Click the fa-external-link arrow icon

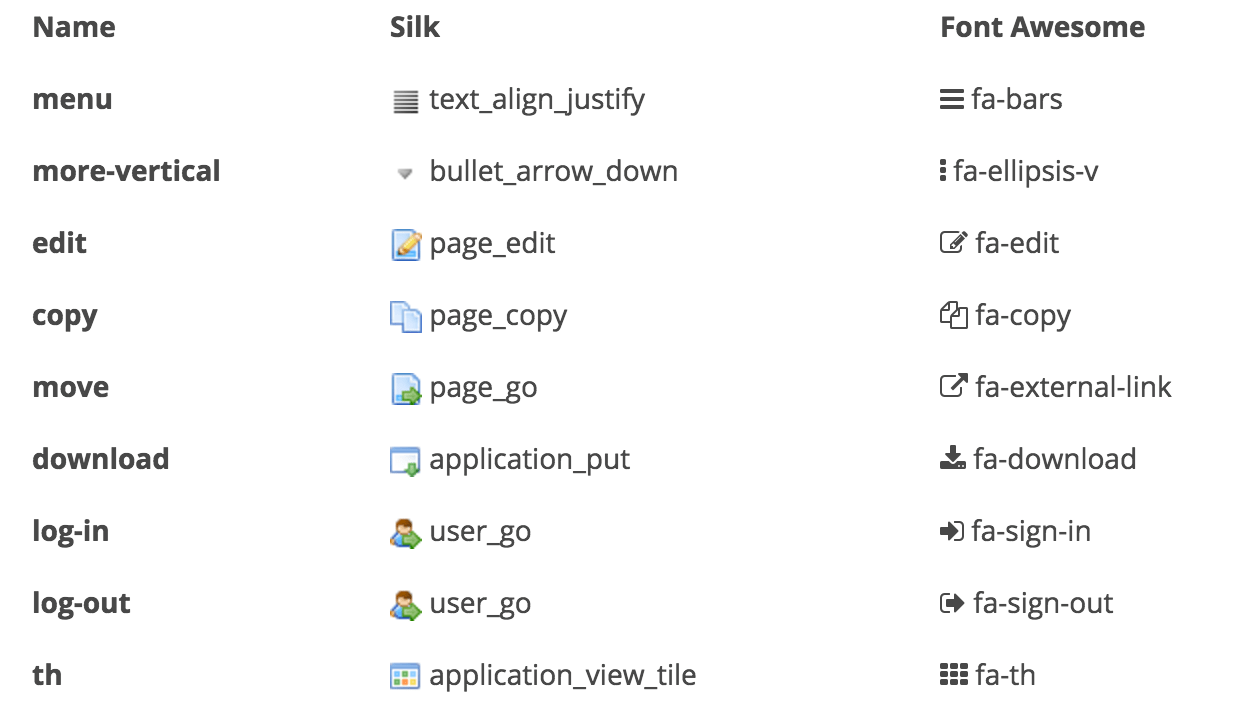pos(954,387)
